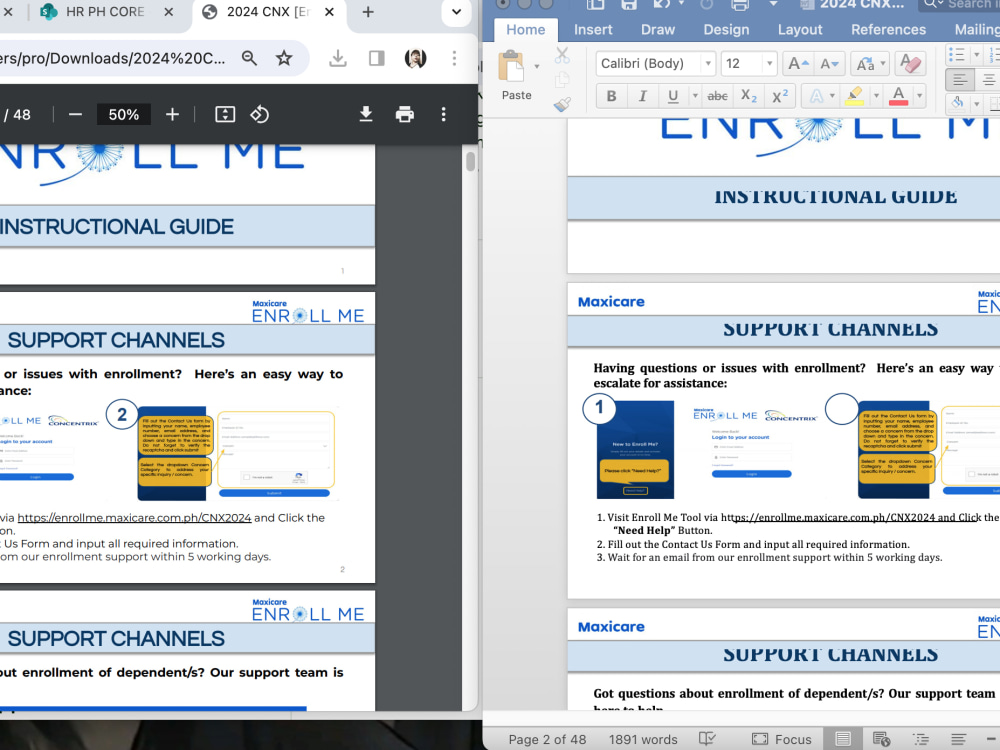Switch to Print Layout view

tap(842, 739)
